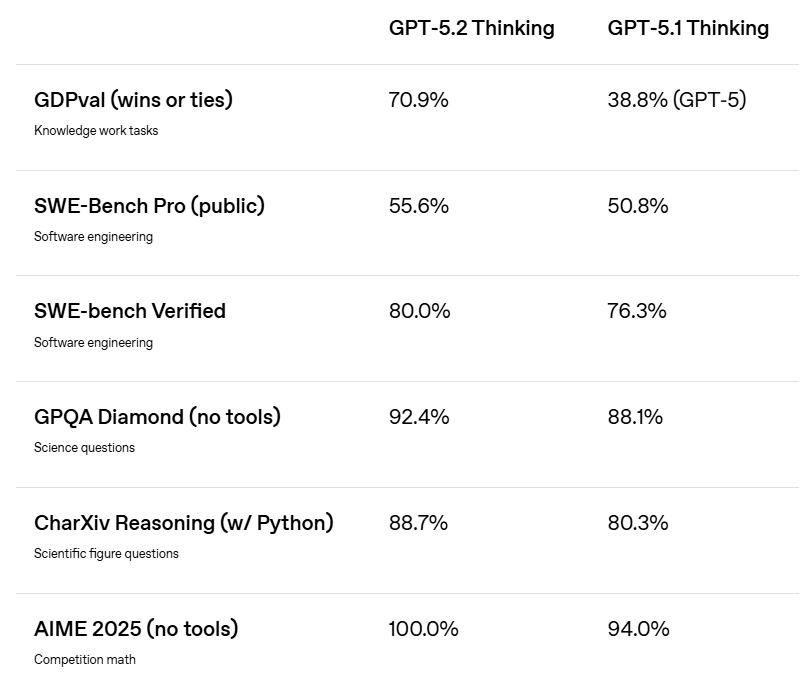807x696 pixels.
Task: Click the Scientific figure questions subtitle
Action: (x=106, y=554)
